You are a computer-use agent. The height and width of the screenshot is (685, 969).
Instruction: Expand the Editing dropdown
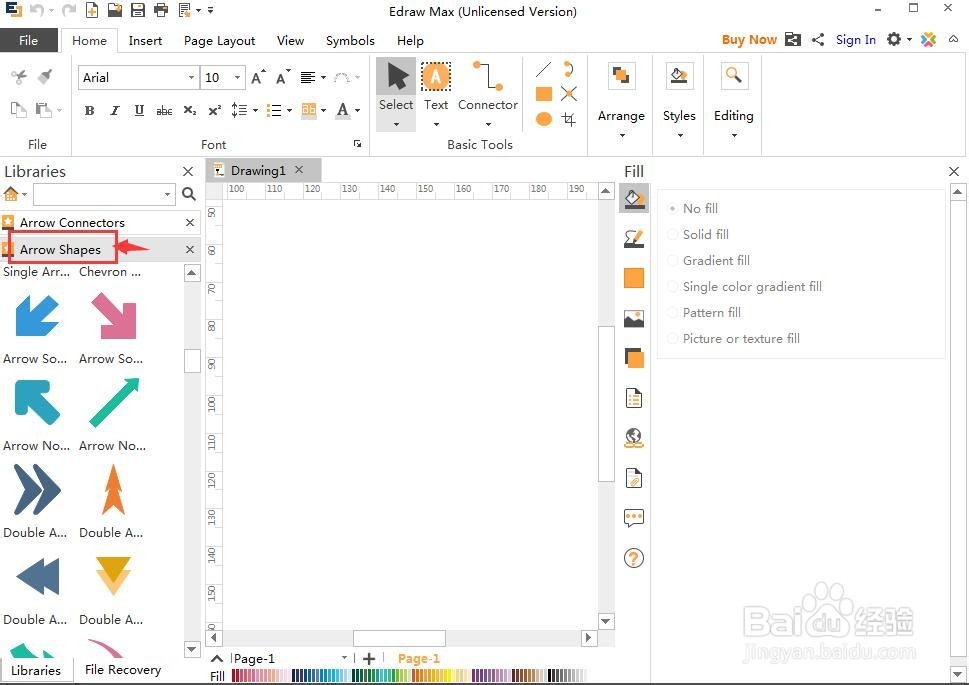coord(734,135)
